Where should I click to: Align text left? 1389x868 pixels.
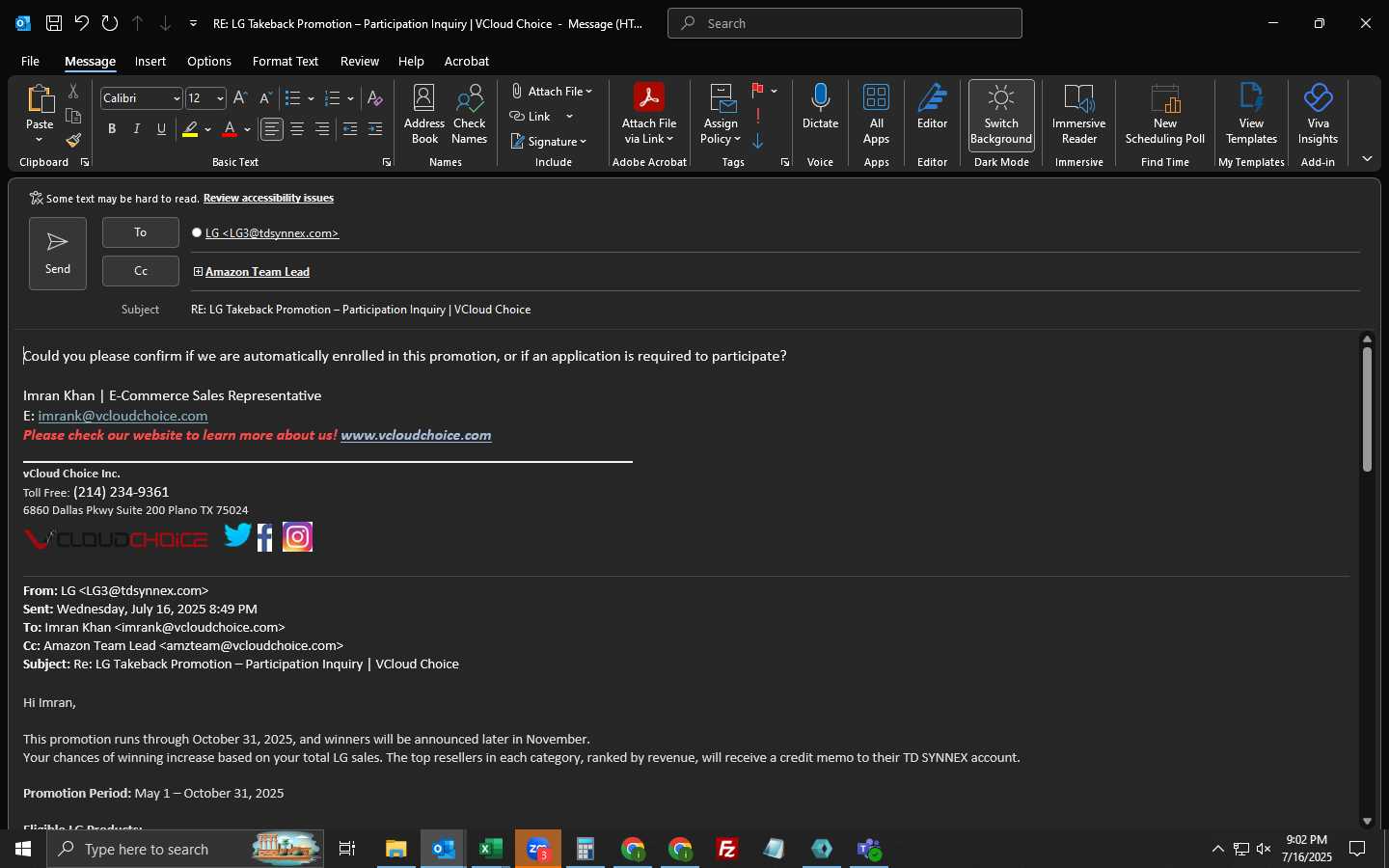(272, 129)
